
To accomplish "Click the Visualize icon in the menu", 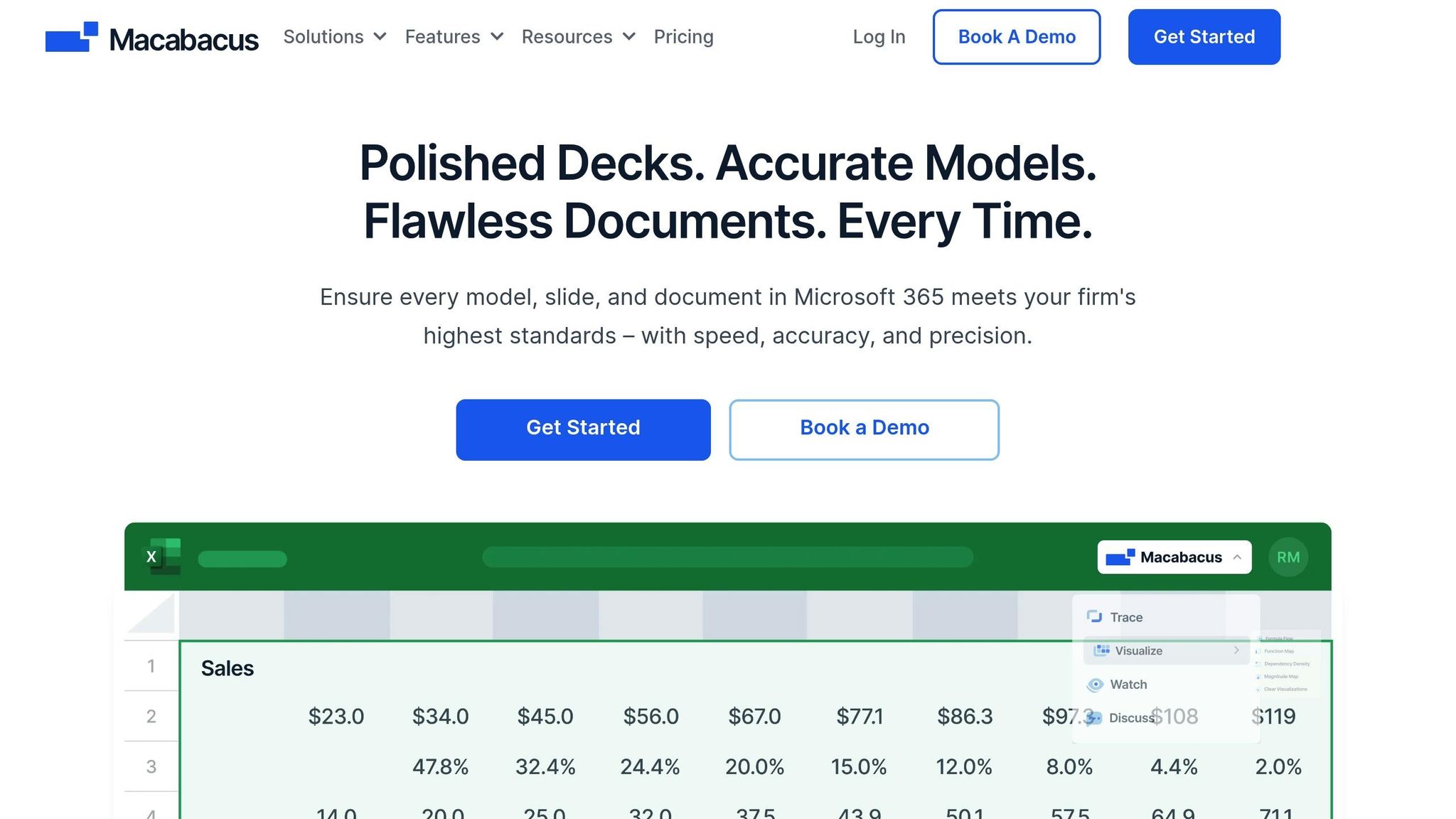I will (1102, 650).
